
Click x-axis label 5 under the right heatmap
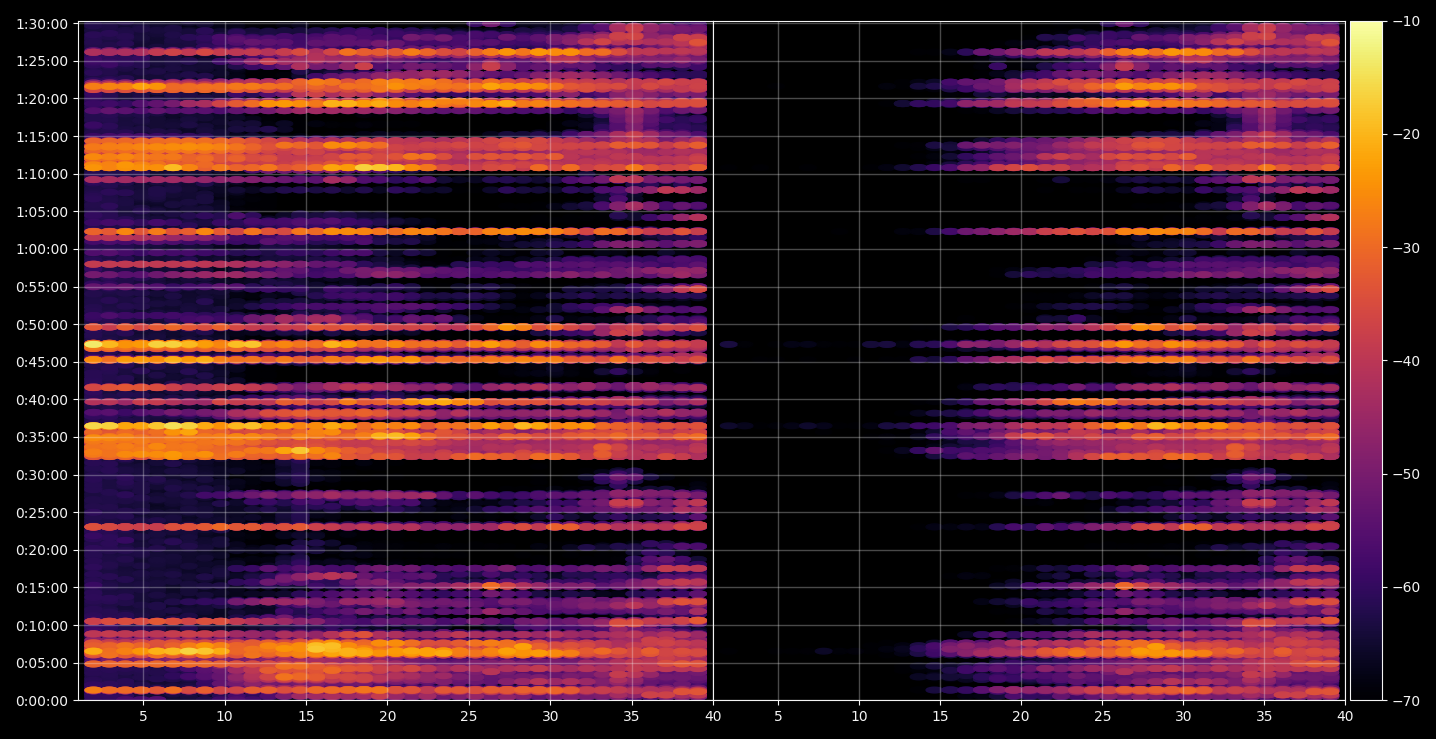point(777,717)
